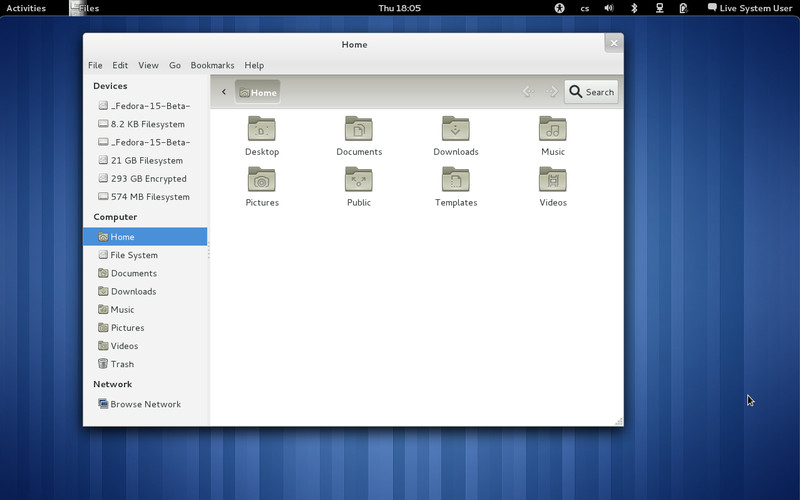The height and width of the screenshot is (500, 800).
Task: Open the network connection icon
Action: 659,8
